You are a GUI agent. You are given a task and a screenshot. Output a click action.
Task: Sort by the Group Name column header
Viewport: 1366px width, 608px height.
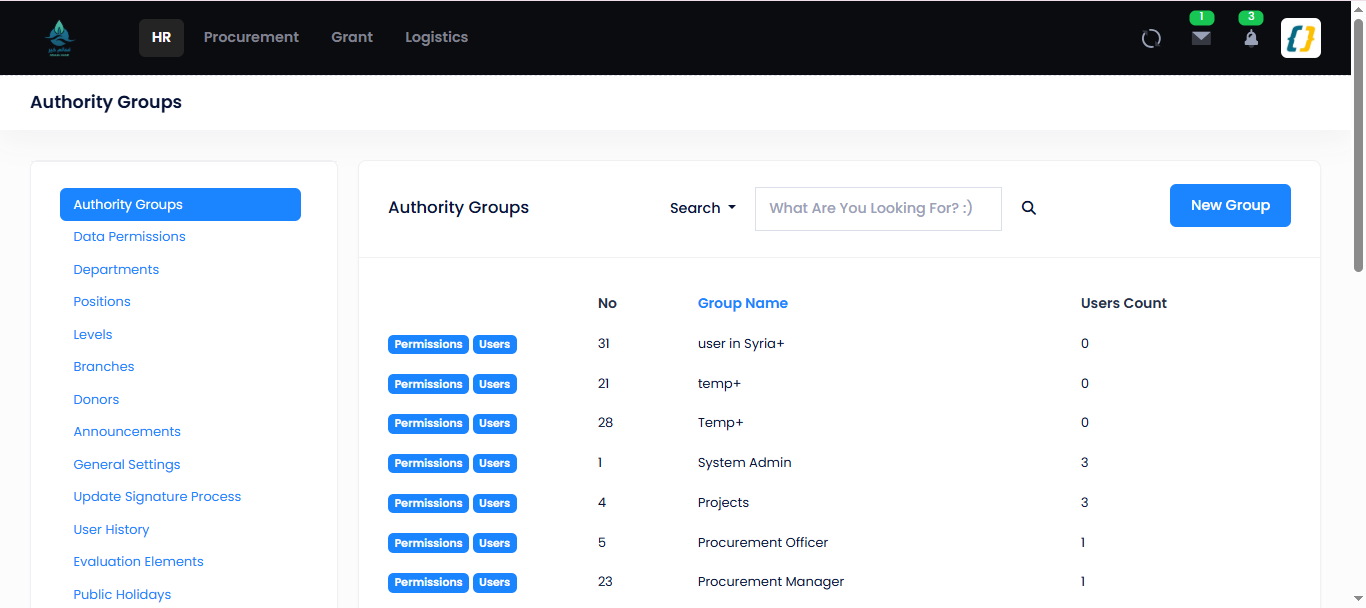743,303
